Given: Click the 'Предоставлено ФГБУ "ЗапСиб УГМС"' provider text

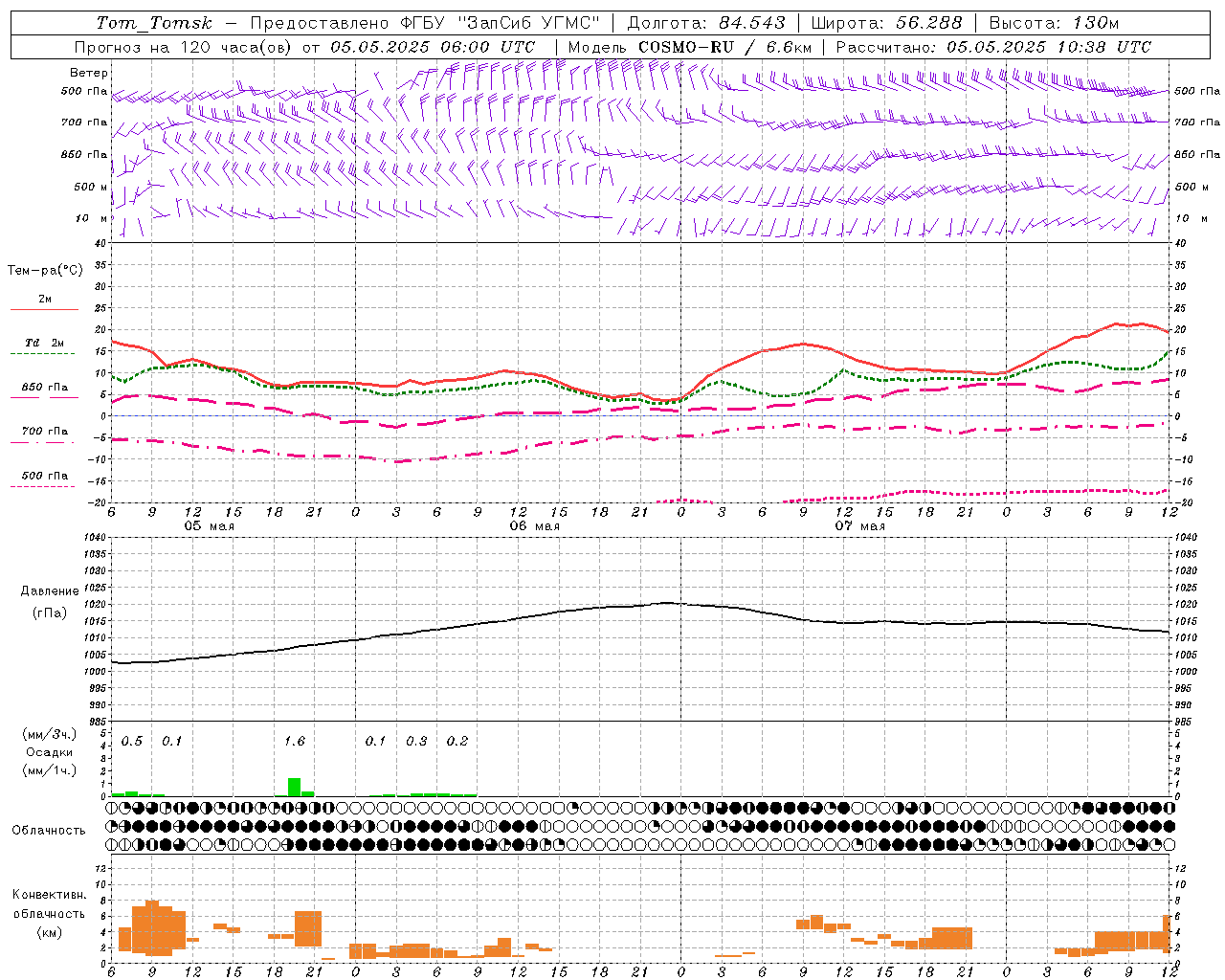Looking at the screenshot, I should point(425,23).
